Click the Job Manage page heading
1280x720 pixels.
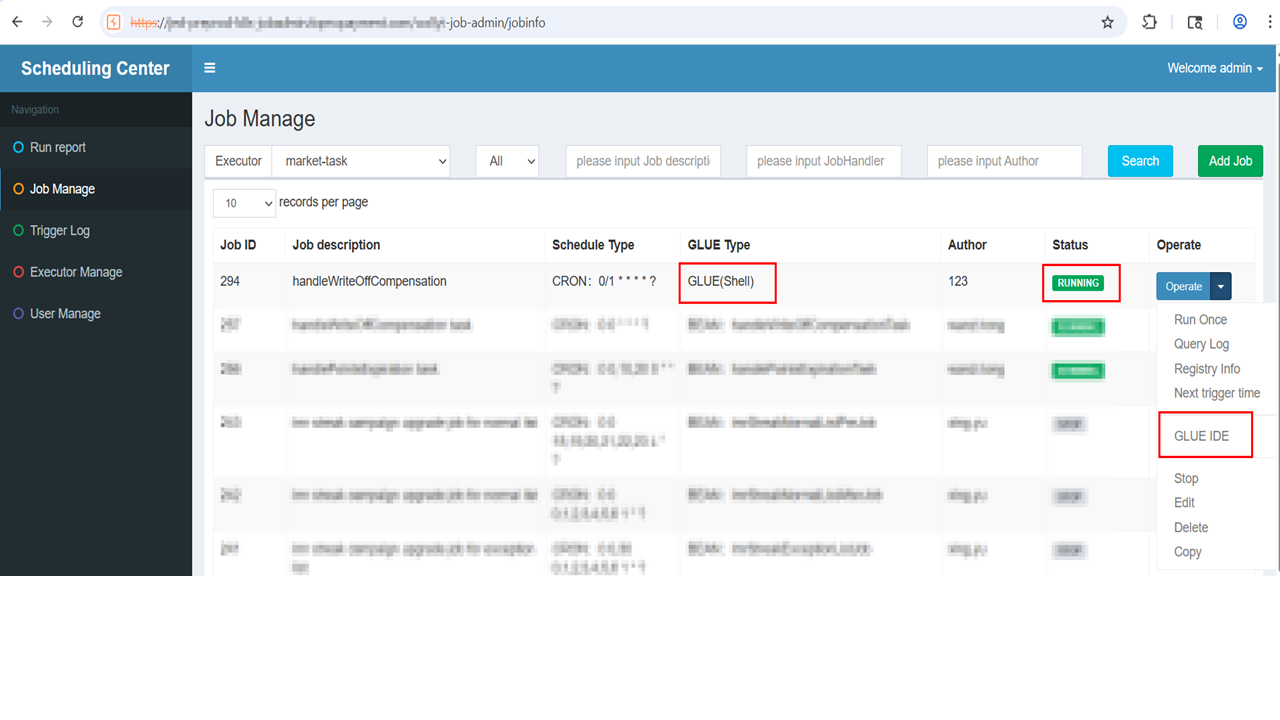pyautogui.click(x=260, y=119)
